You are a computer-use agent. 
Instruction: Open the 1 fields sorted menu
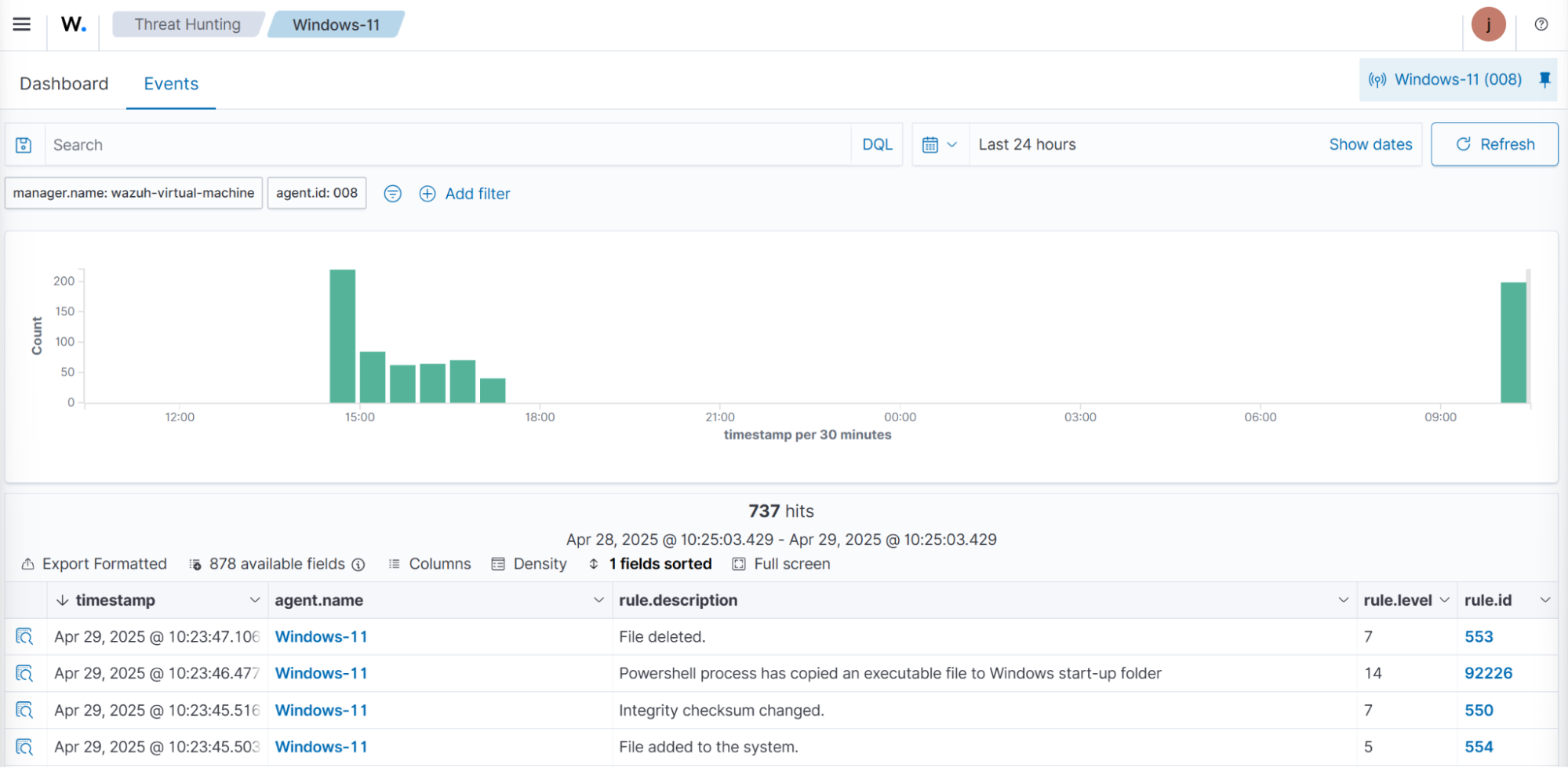pyautogui.click(x=650, y=564)
